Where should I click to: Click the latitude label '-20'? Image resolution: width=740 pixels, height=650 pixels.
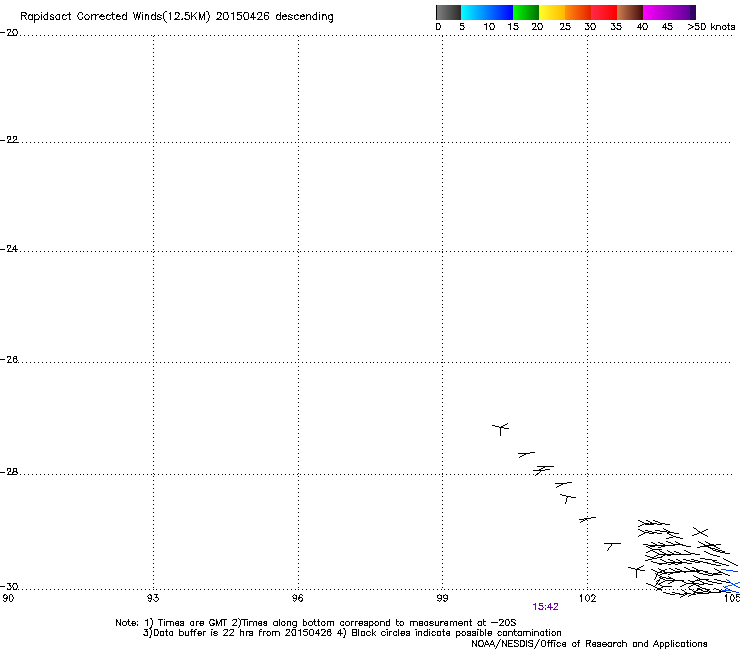(x=9, y=33)
